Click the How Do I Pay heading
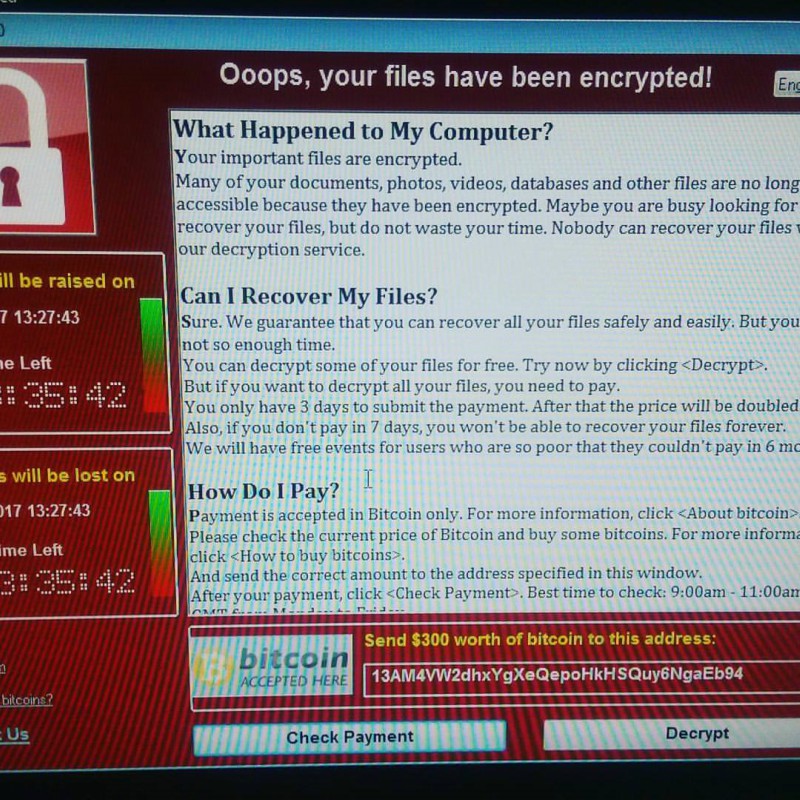 coord(263,491)
